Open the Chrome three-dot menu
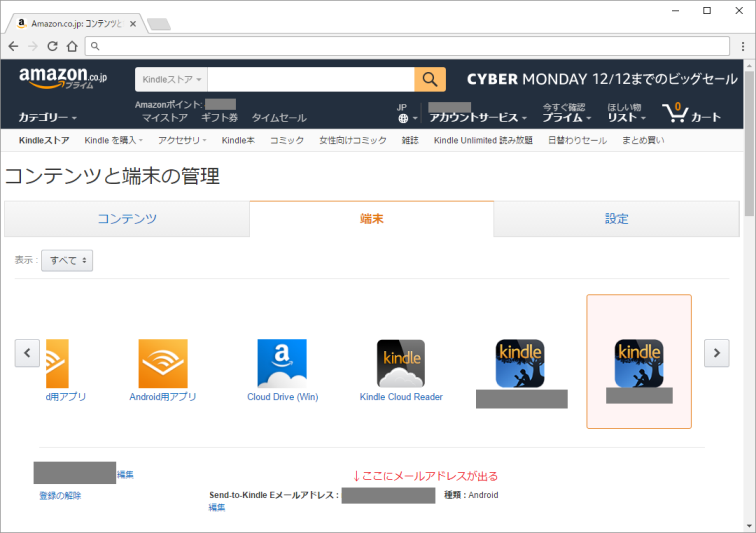The width and height of the screenshot is (756, 533). pos(743,46)
